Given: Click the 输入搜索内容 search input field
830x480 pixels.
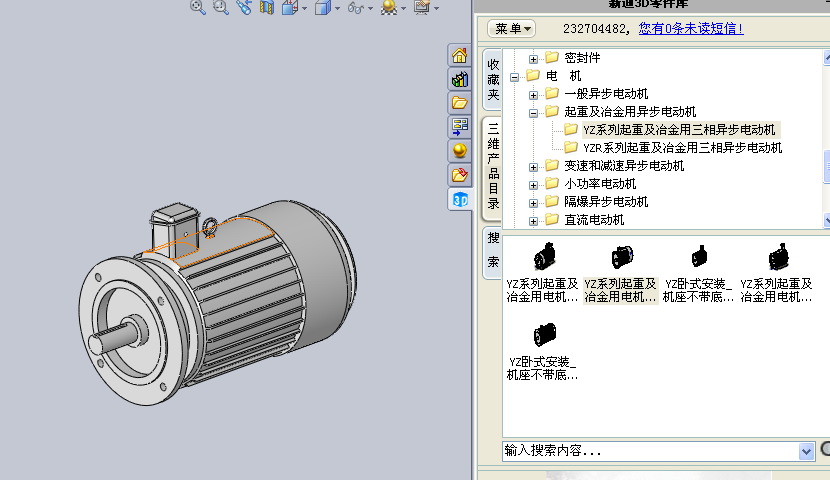Looking at the screenshot, I should pyautogui.click(x=650, y=451).
